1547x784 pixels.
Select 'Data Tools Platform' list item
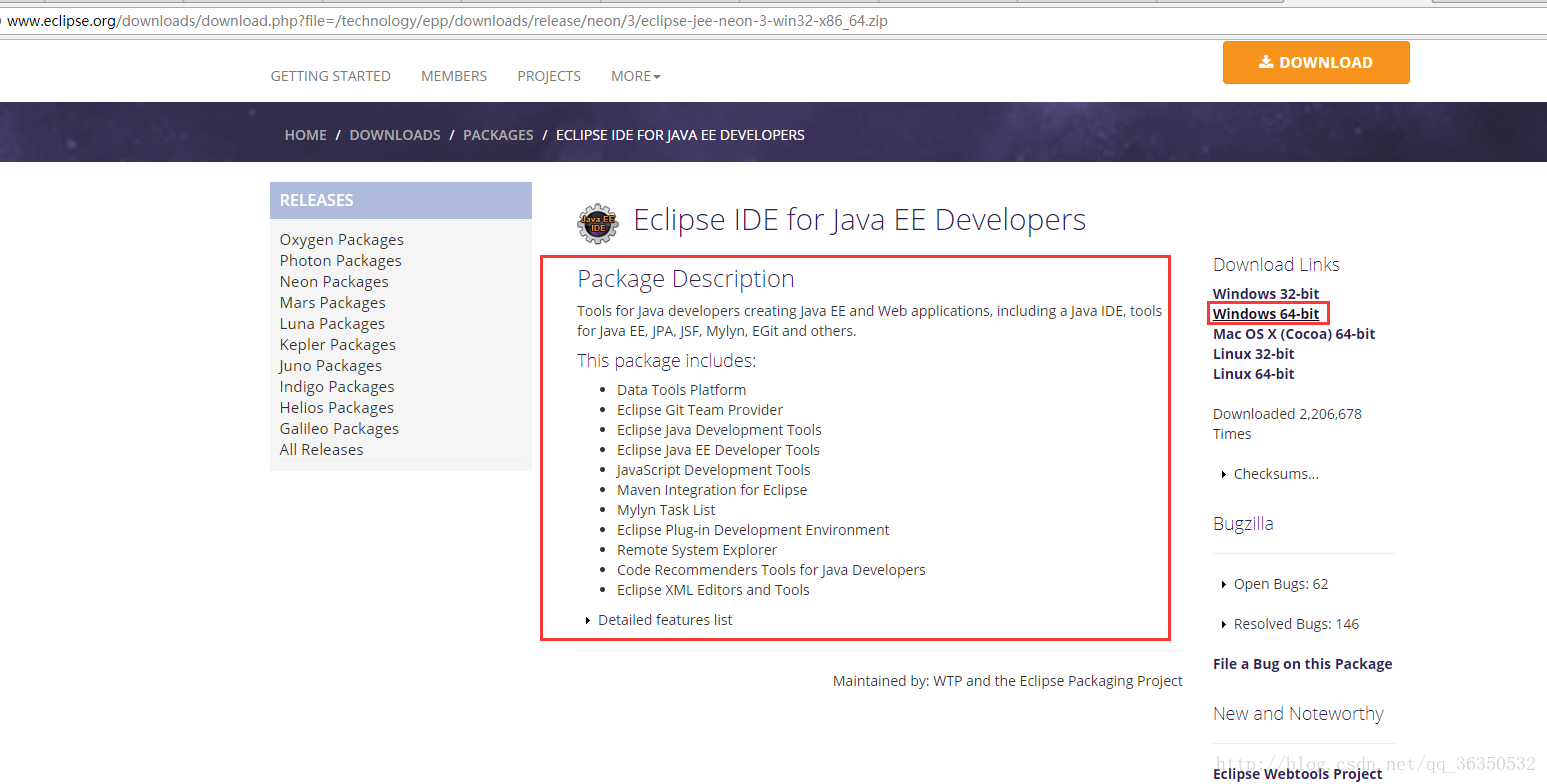point(682,390)
